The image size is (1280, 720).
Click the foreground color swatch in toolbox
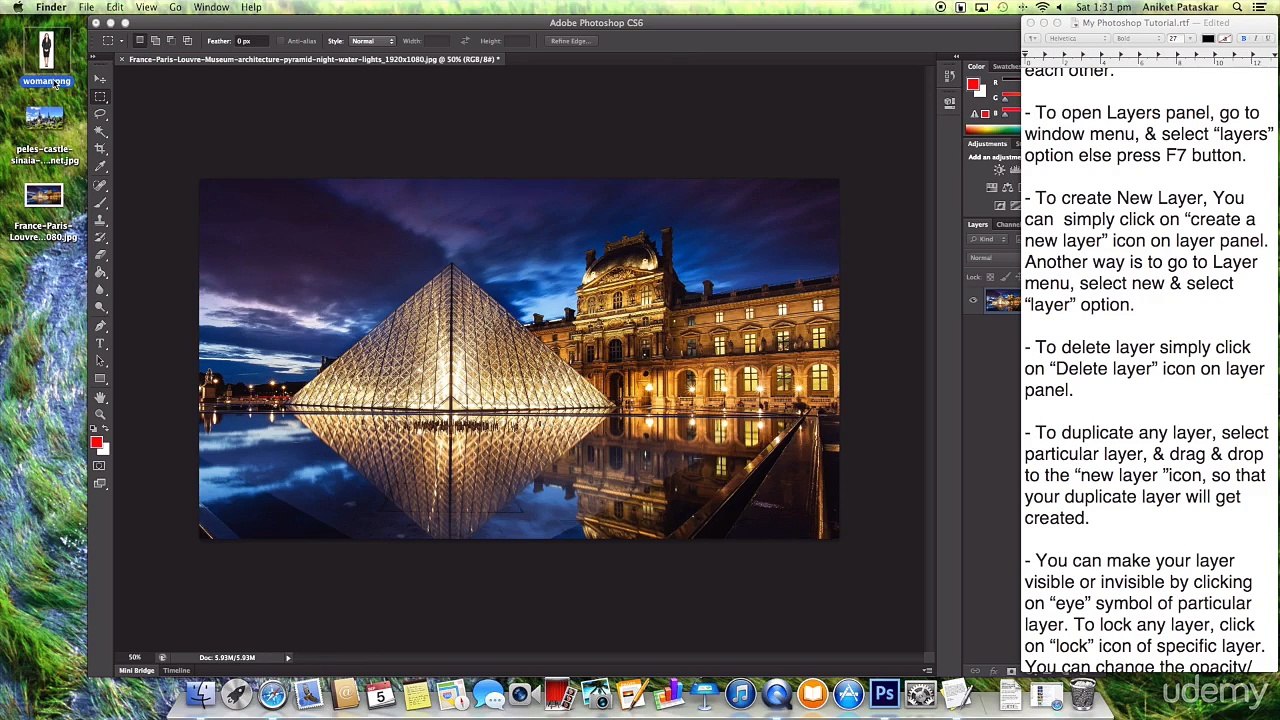[x=96, y=442]
